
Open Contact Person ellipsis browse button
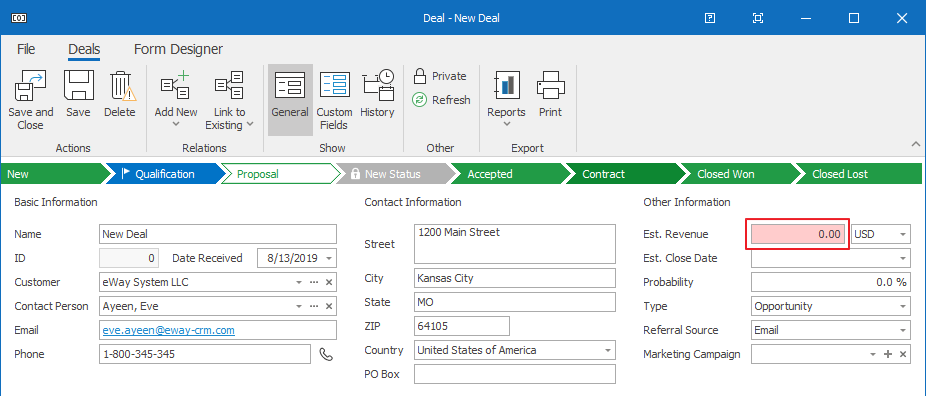(314, 306)
